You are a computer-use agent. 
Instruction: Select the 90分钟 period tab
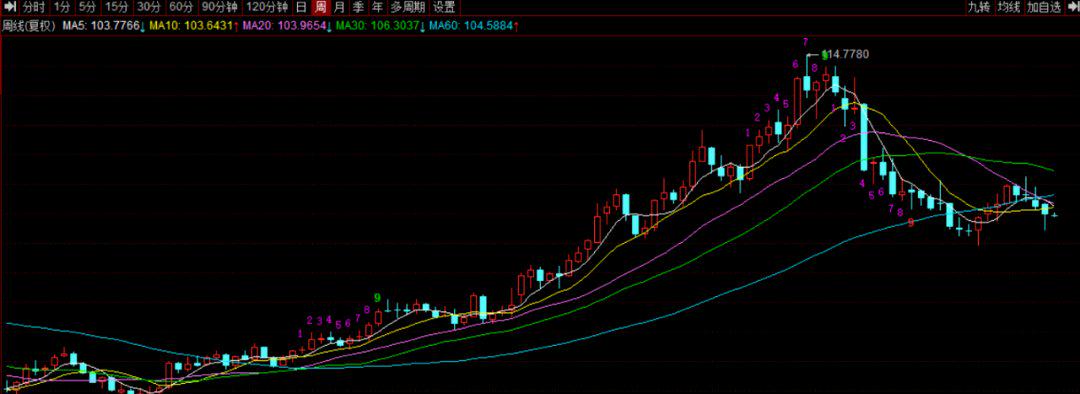[219, 8]
